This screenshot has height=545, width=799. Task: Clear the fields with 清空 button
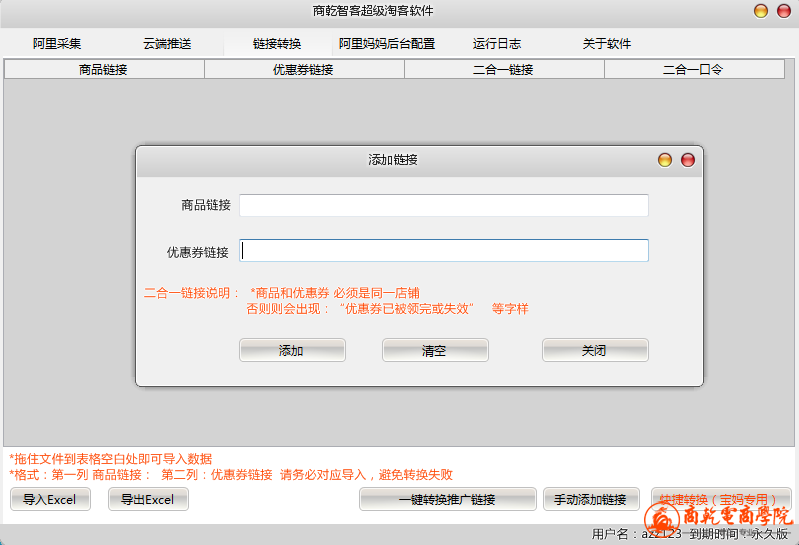(x=435, y=351)
